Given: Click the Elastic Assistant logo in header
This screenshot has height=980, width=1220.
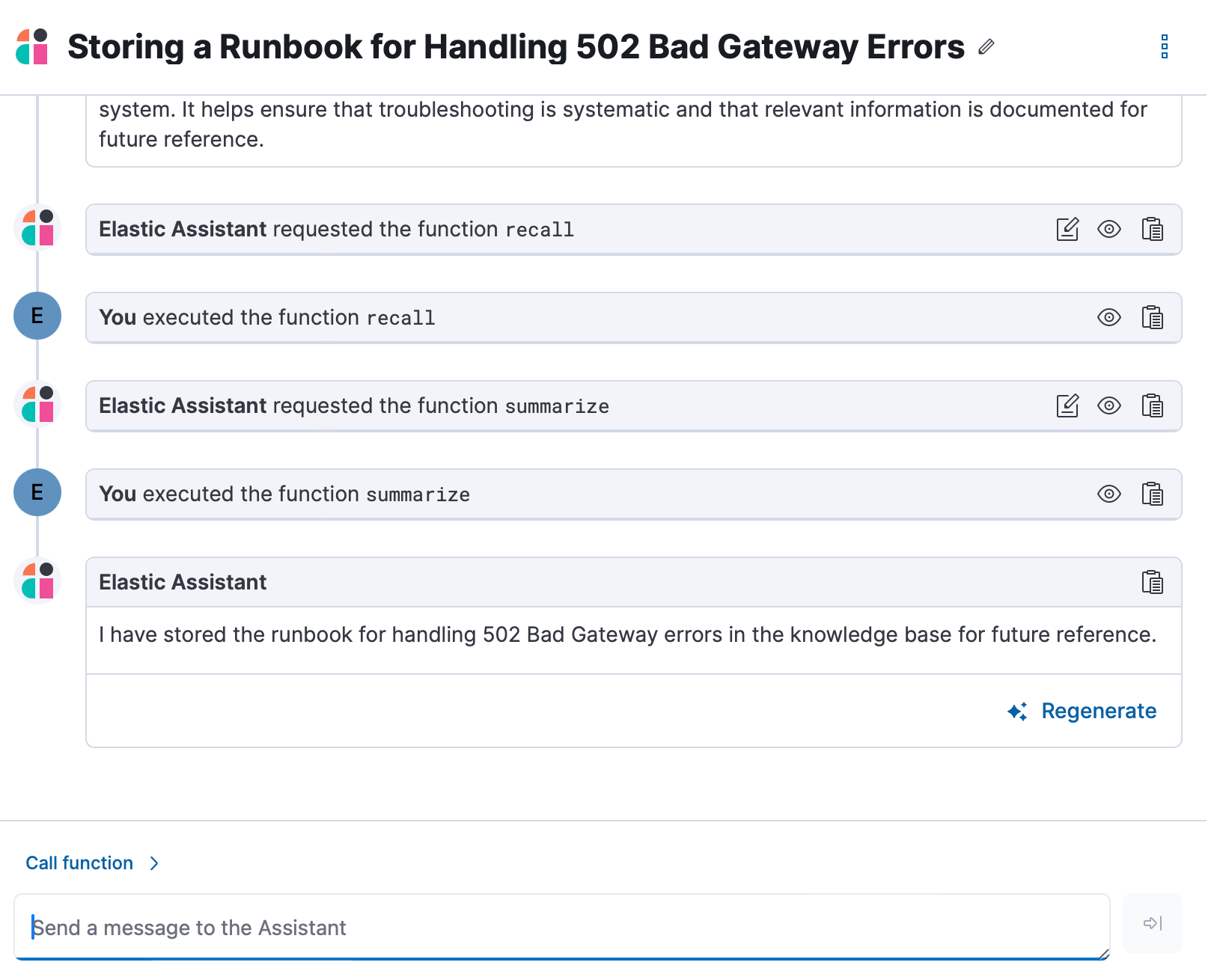Looking at the screenshot, I should (32, 46).
